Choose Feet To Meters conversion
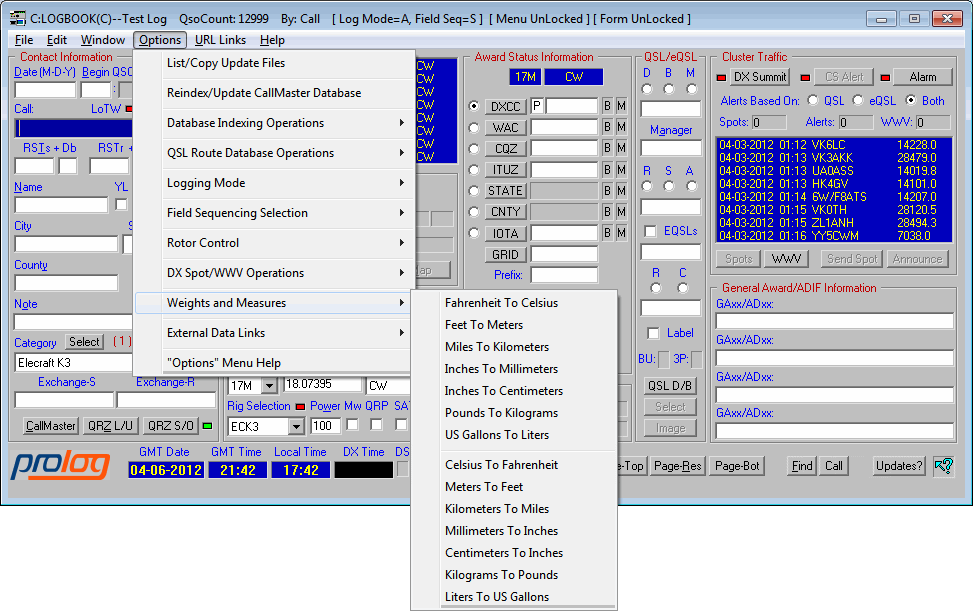The height and width of the screenshot is (611, 973). point(484,325)
